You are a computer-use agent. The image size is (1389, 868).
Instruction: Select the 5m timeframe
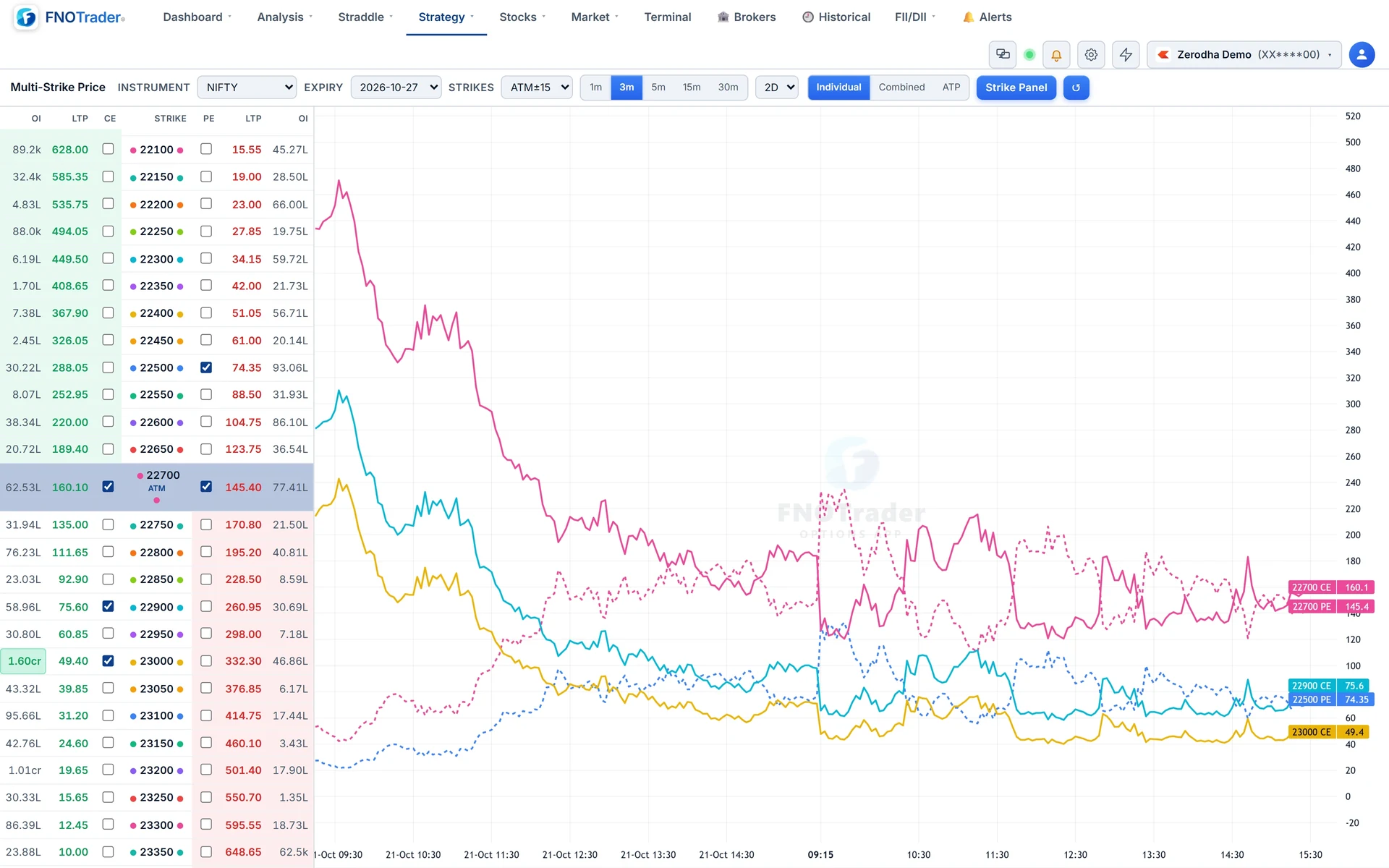pyautogui.click(x=658, y=88)
